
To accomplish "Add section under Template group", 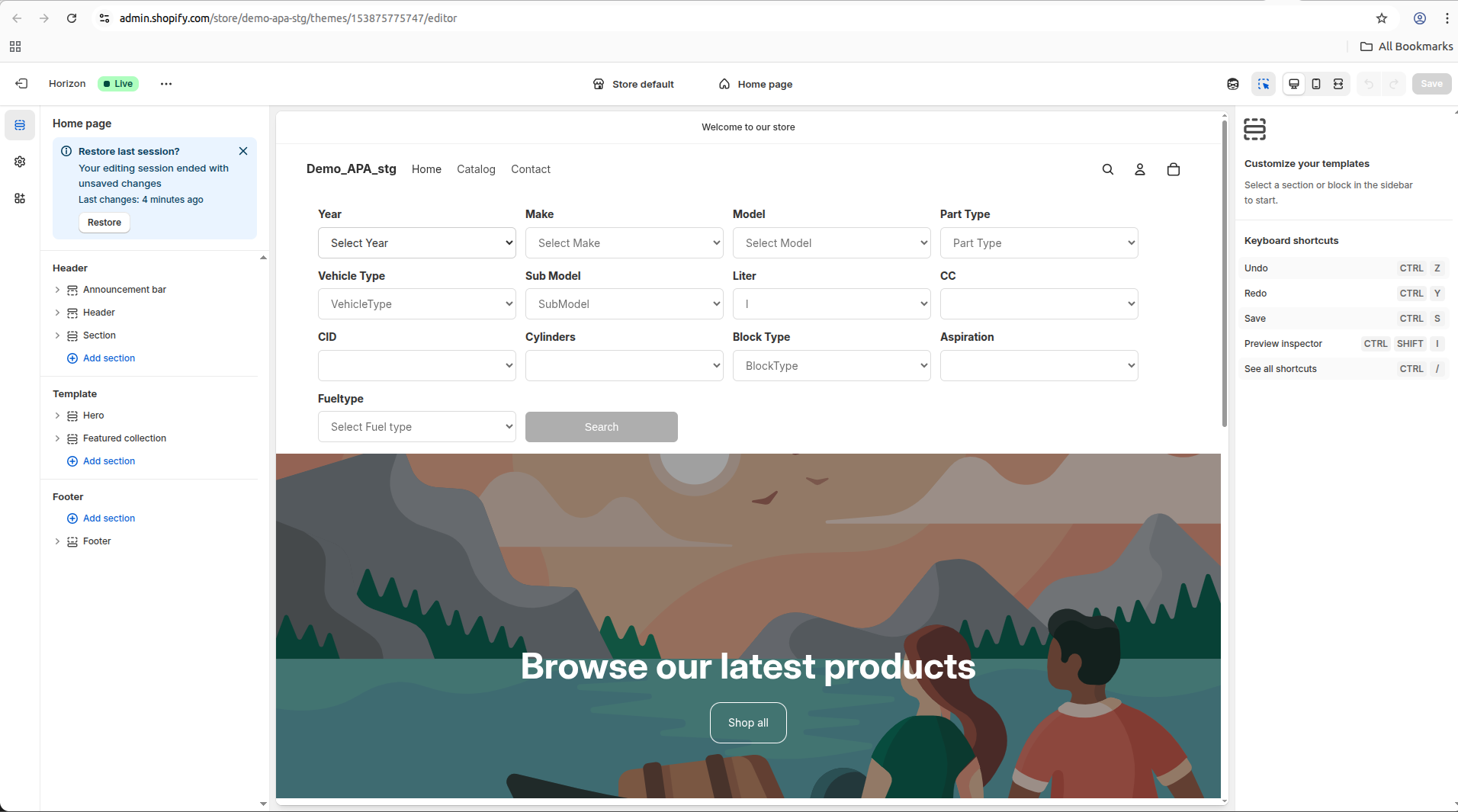I will pyautogui.click(x=101, y=461).
